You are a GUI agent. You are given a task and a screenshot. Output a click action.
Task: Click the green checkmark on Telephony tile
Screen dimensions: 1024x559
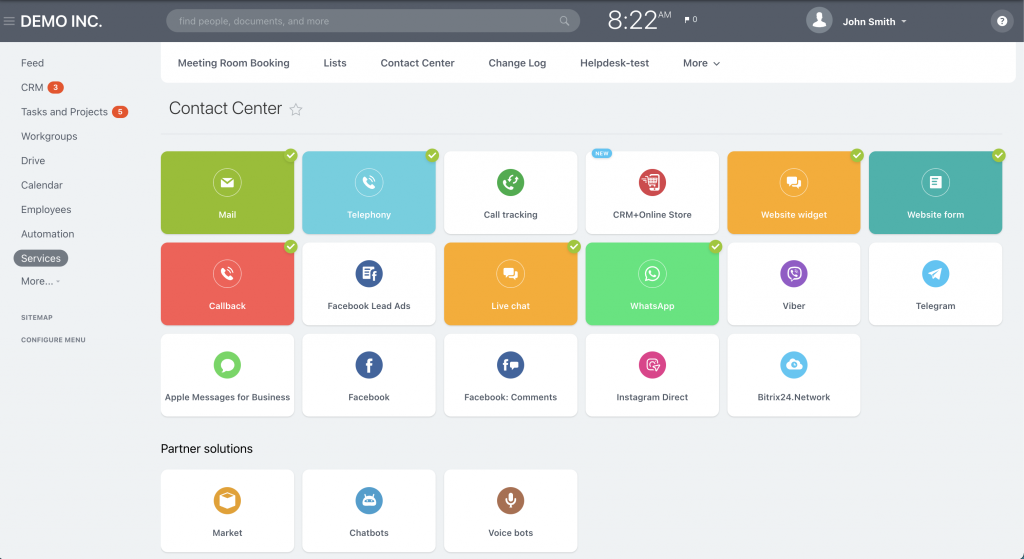pyautogui.click(x=432, y=155)
